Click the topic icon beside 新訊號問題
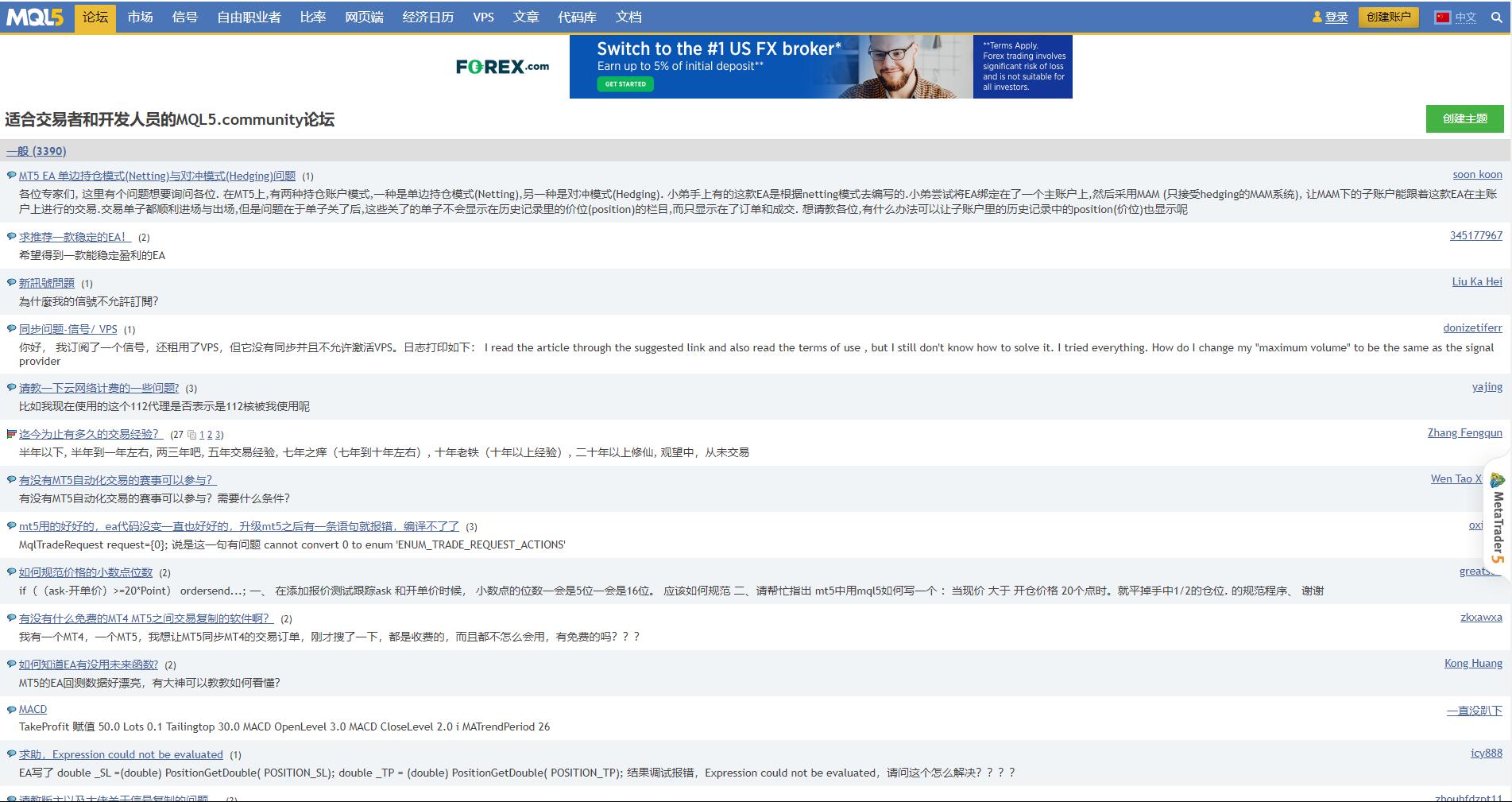This screenshot has height=802, width=1512. click(11, 283)
